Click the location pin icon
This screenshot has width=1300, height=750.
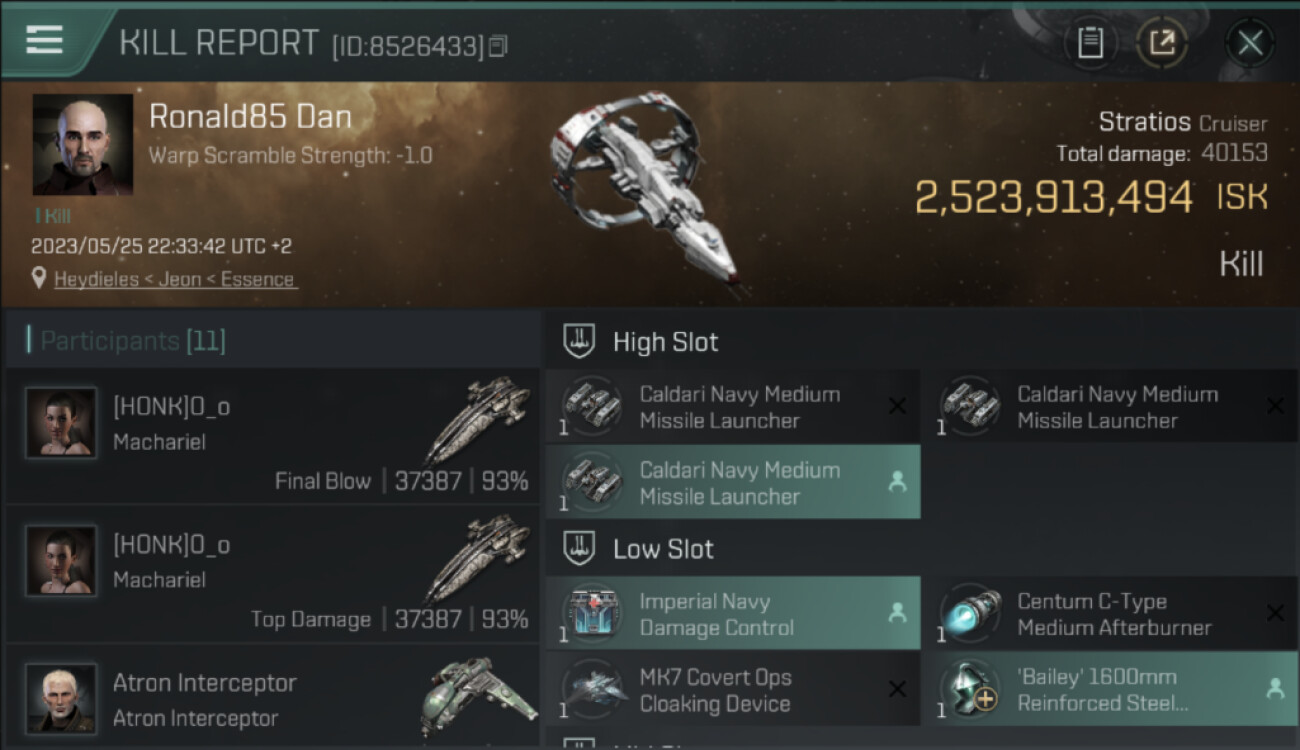click(x=39, y=279)
